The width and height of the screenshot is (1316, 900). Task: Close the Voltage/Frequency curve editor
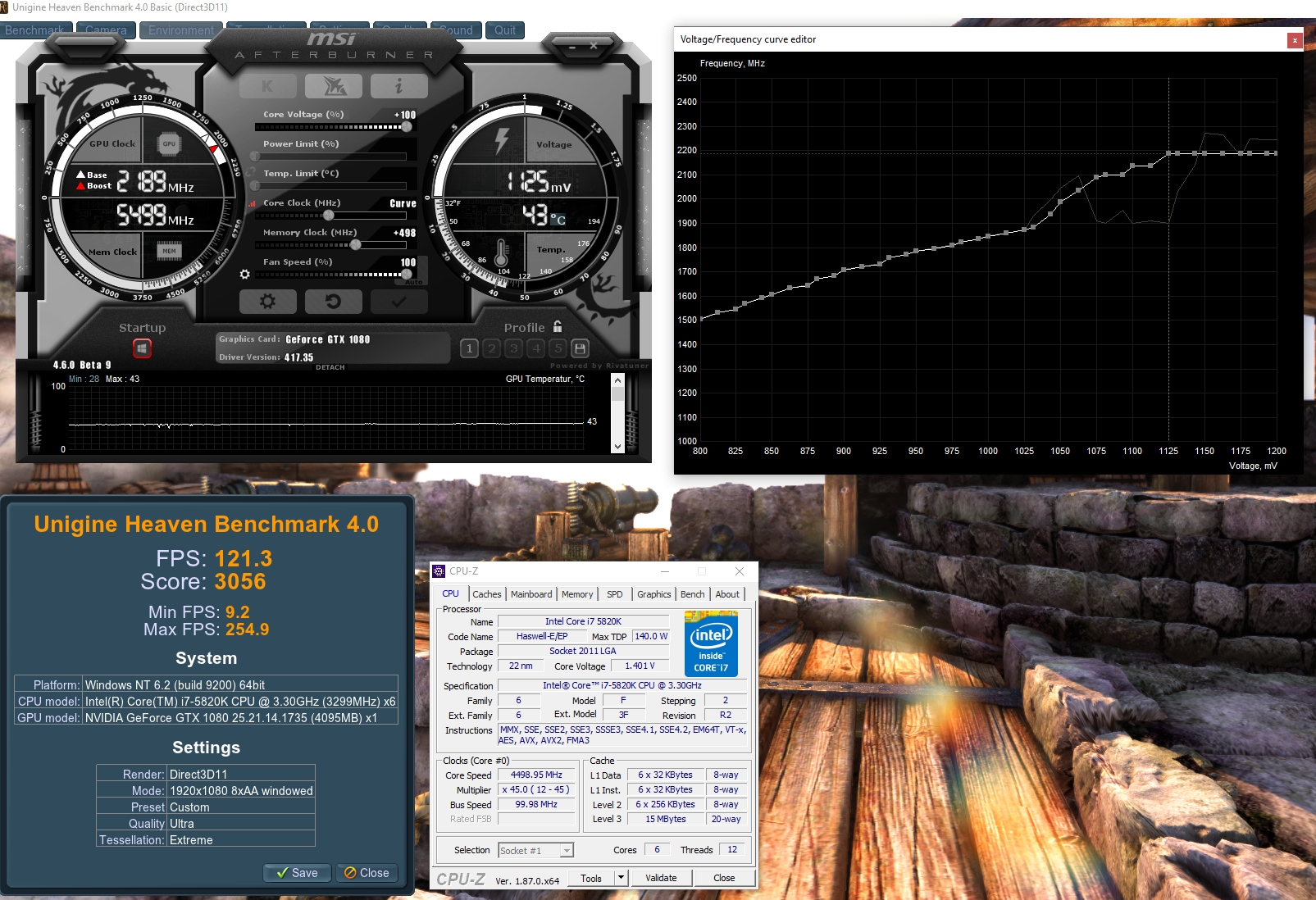click(x=1294, y=39)
